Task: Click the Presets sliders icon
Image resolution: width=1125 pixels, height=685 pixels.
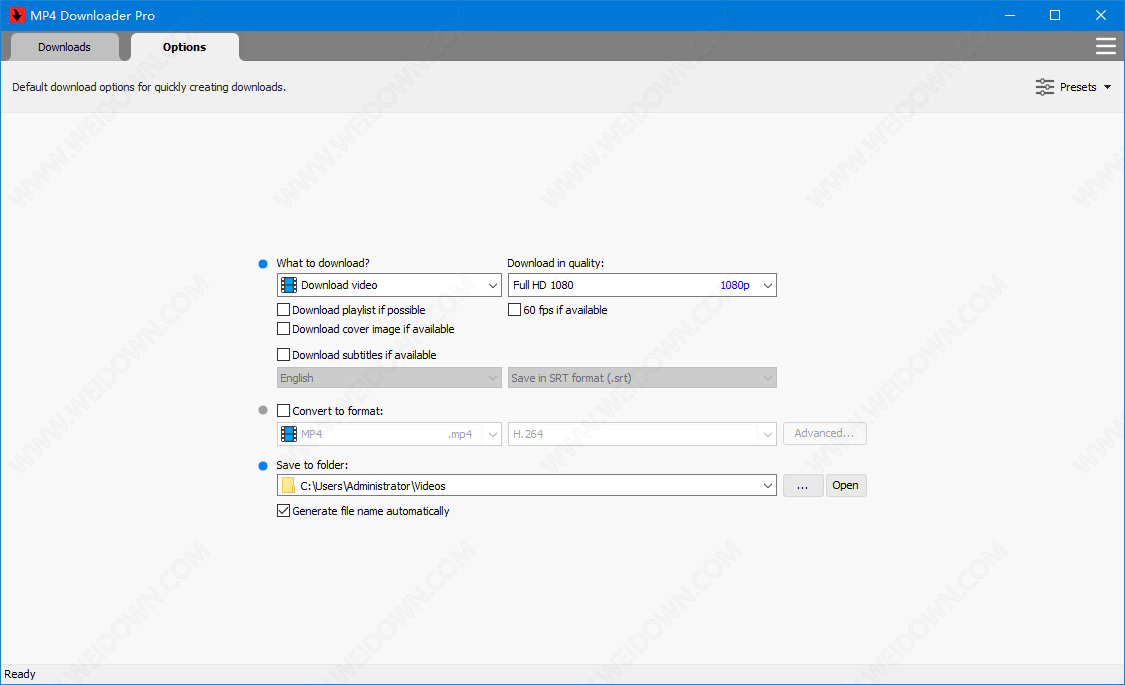Action: tap(1045, 87)
